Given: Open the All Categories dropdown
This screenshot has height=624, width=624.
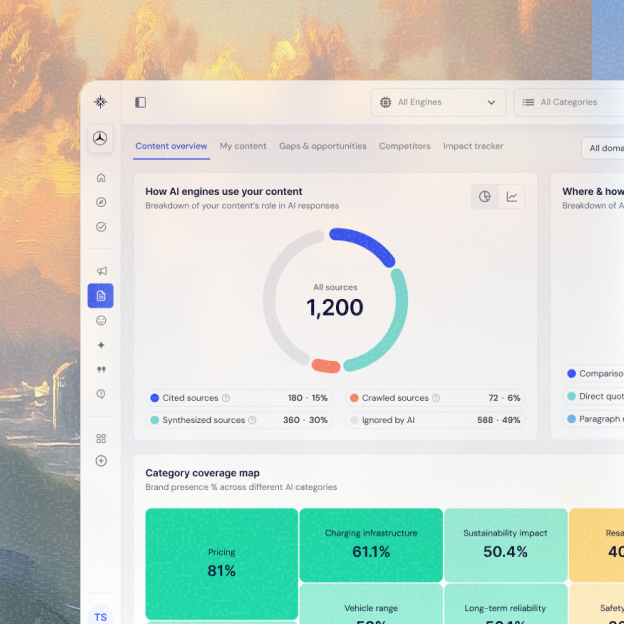Looking at the screenshot, I should [569, 102].
